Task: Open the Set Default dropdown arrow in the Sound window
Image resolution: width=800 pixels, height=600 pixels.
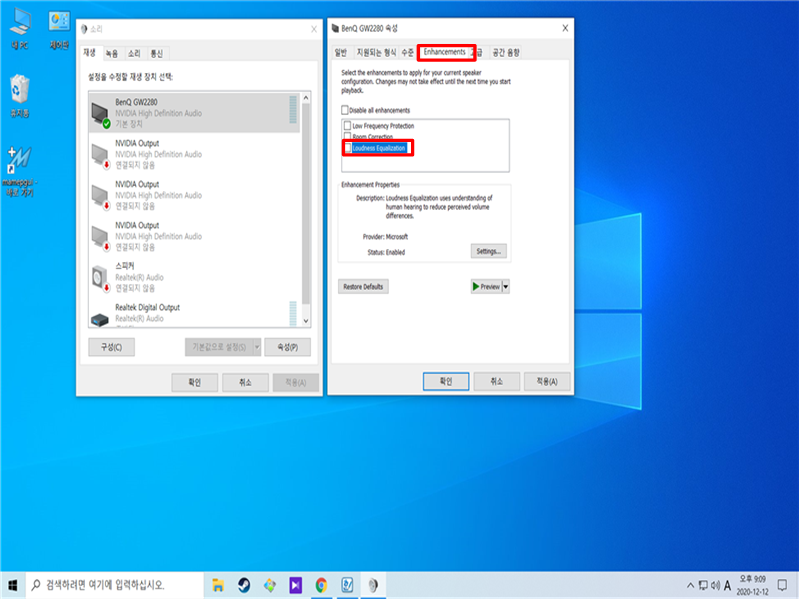Action: click(257, 347)
